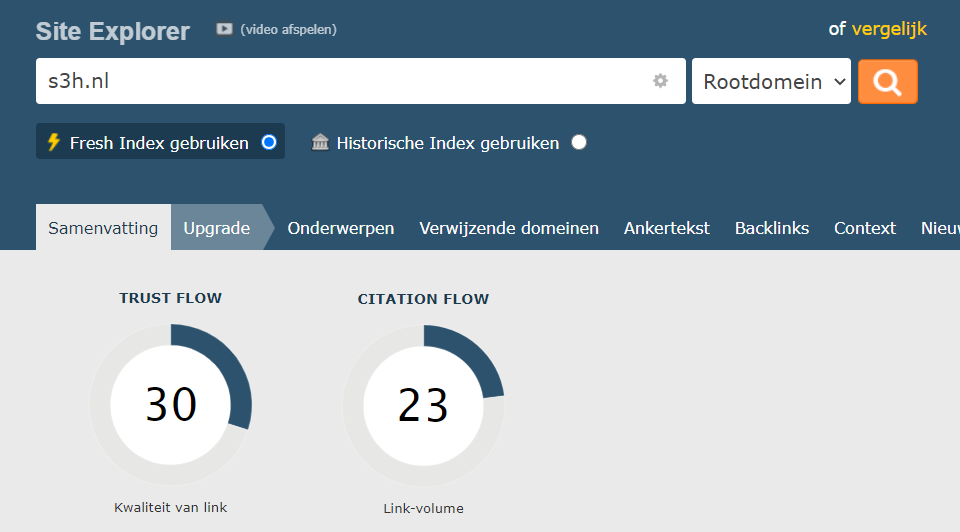
Task: Switch to the Backlinks tab
Action: click(x=771, y=228)
